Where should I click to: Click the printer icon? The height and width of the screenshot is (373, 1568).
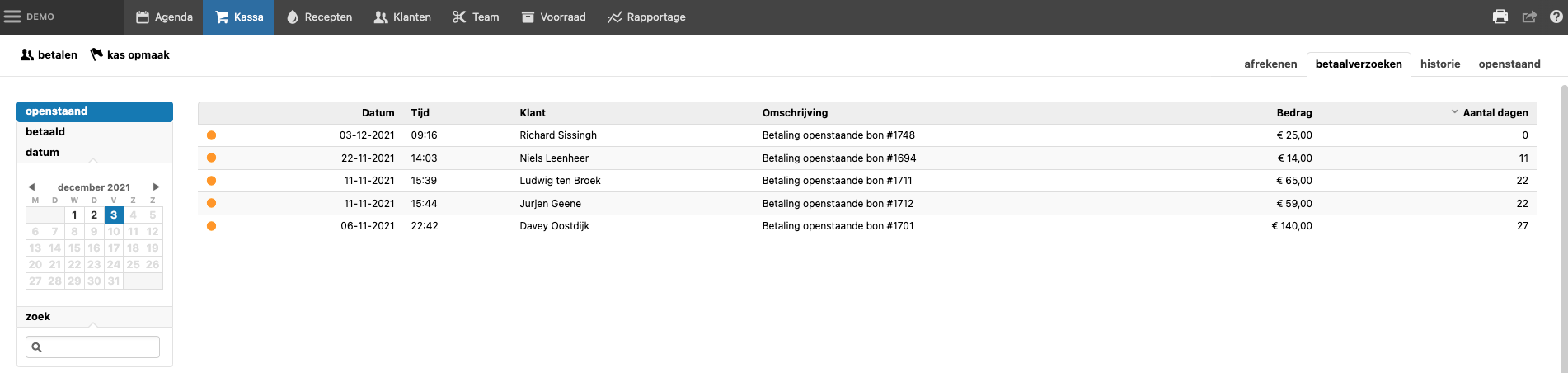point(1500,17)
